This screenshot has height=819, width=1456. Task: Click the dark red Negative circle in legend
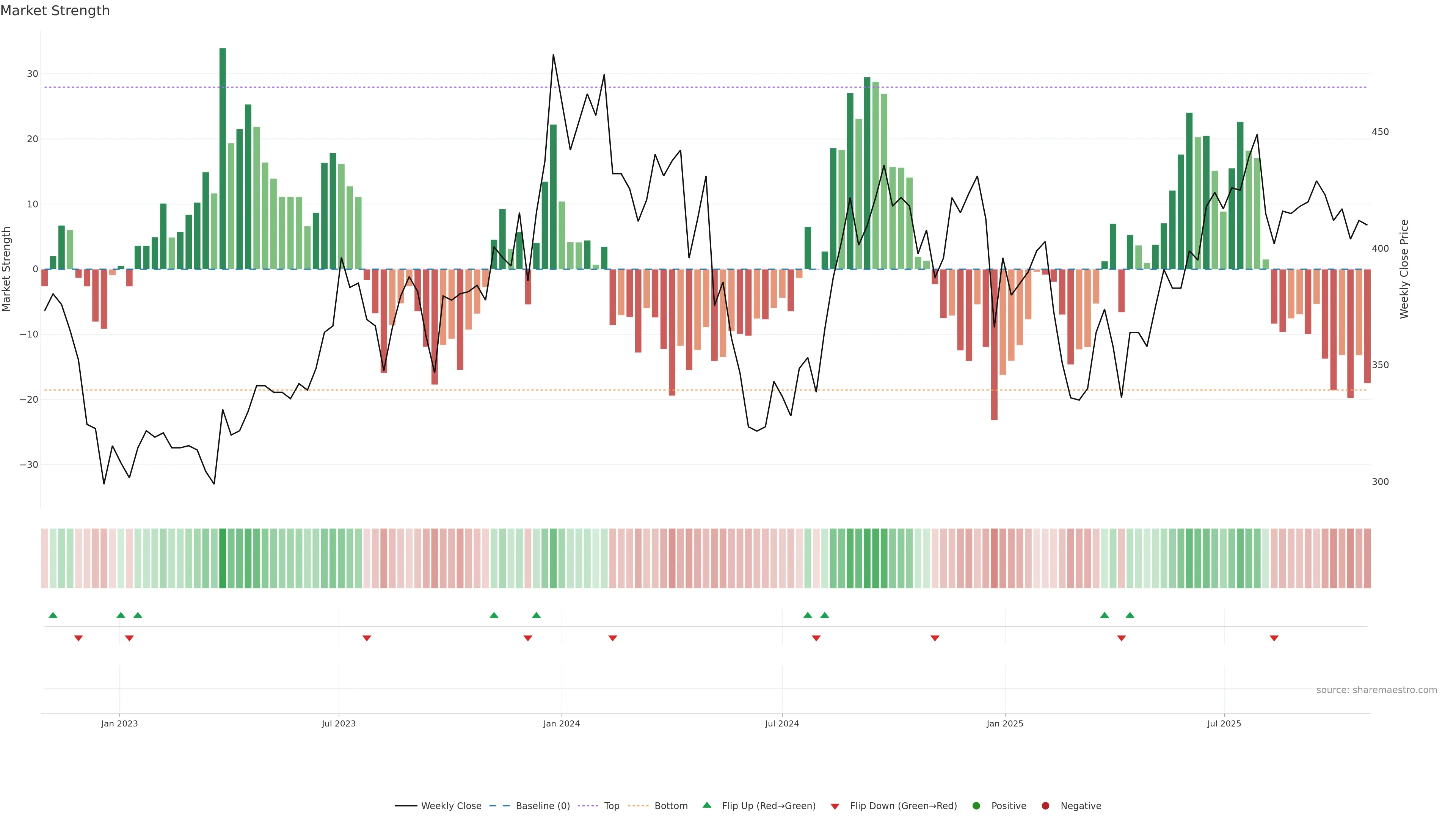click(1045, 806)
